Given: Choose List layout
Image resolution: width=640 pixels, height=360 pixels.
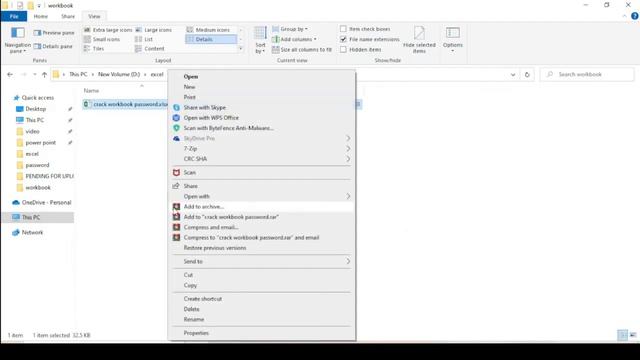Looking at the screenshot, I should [144, 39].
